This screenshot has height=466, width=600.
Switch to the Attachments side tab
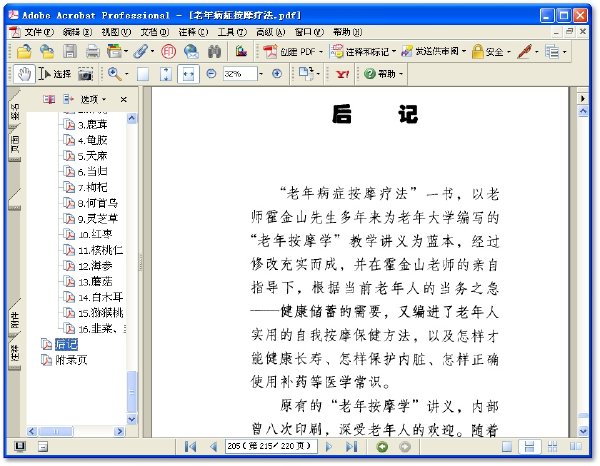pos(15,318)
